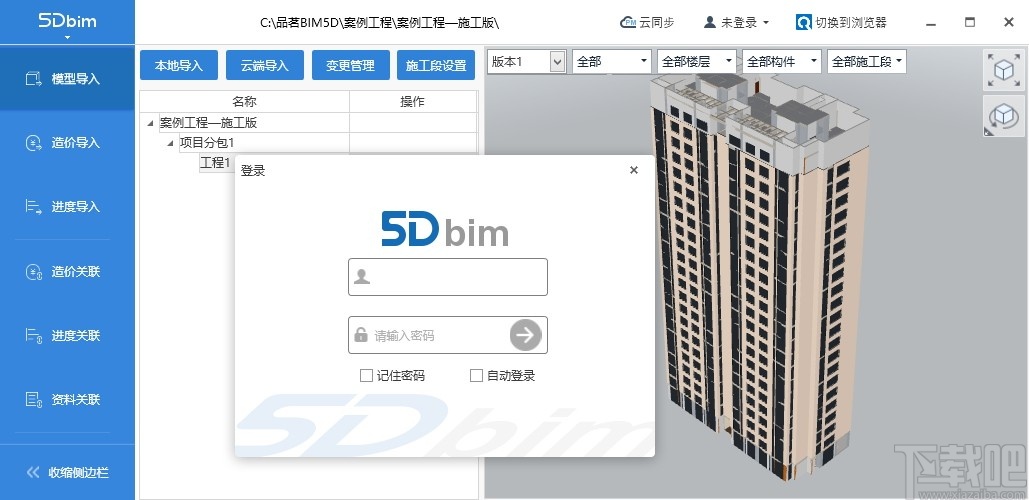Open the 全部构件 component dropdown

pyautogui.click(x=782, y=62)
